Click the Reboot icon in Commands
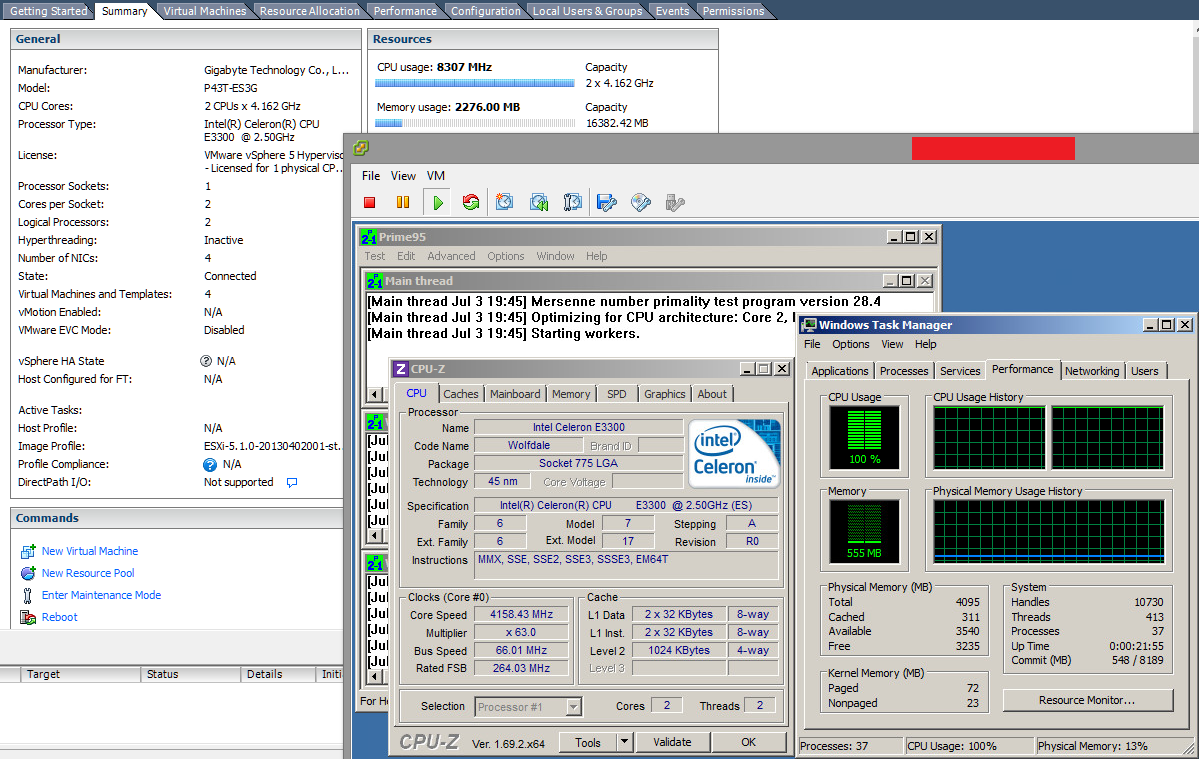Image resolution: width=1199 pixels, height=759 pixels. [28, 618]
